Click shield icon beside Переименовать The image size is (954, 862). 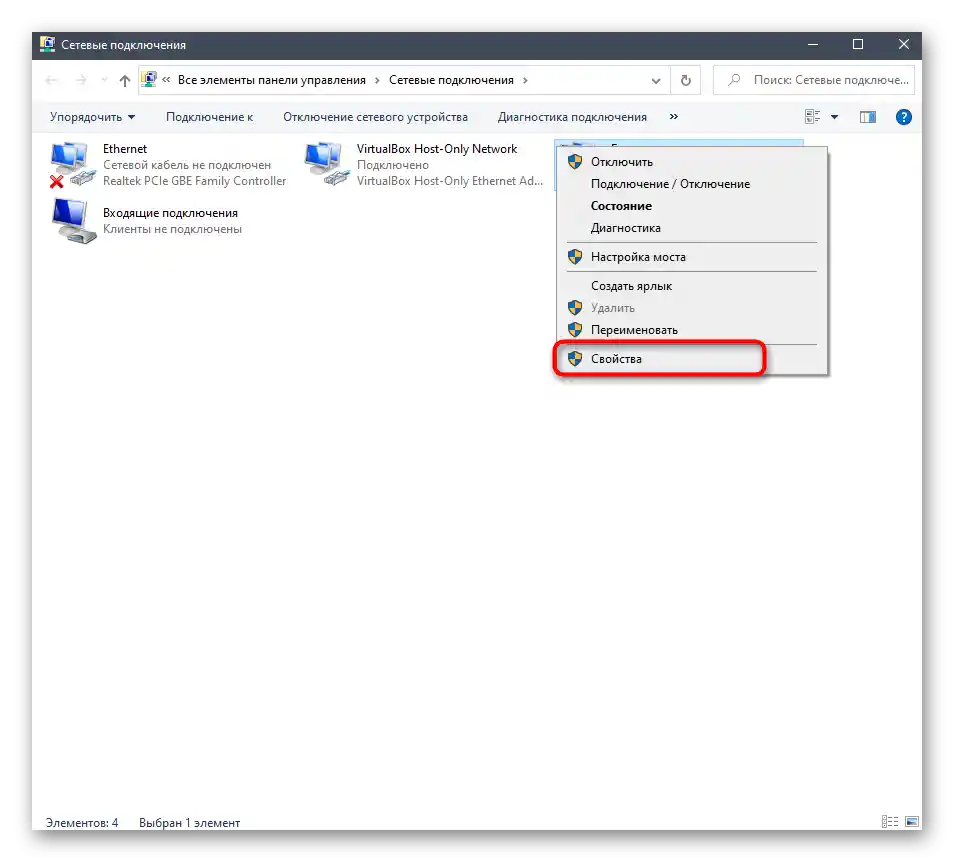point(575,330)
